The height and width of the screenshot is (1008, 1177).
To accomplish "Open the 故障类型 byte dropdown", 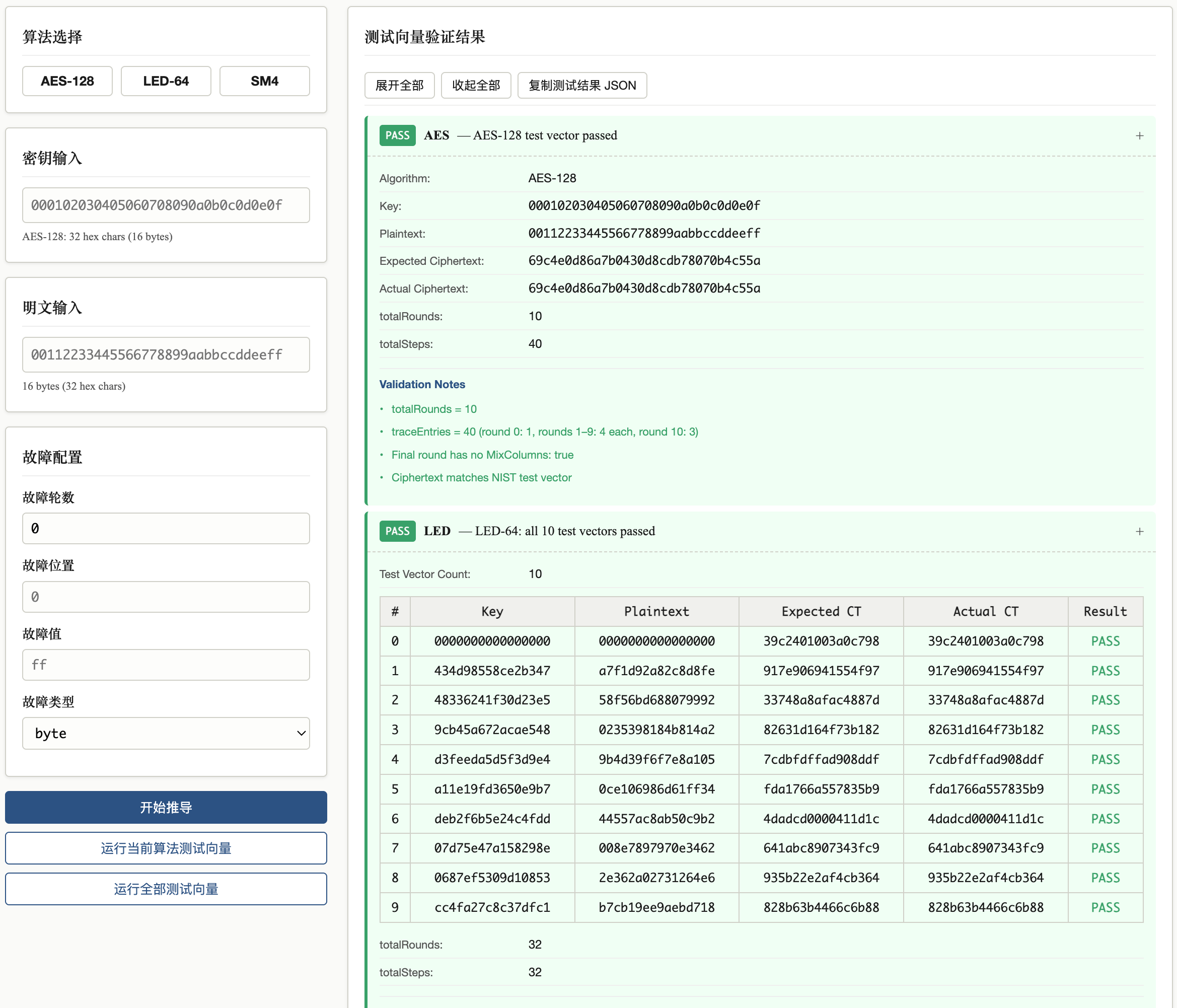I will 166,733.
